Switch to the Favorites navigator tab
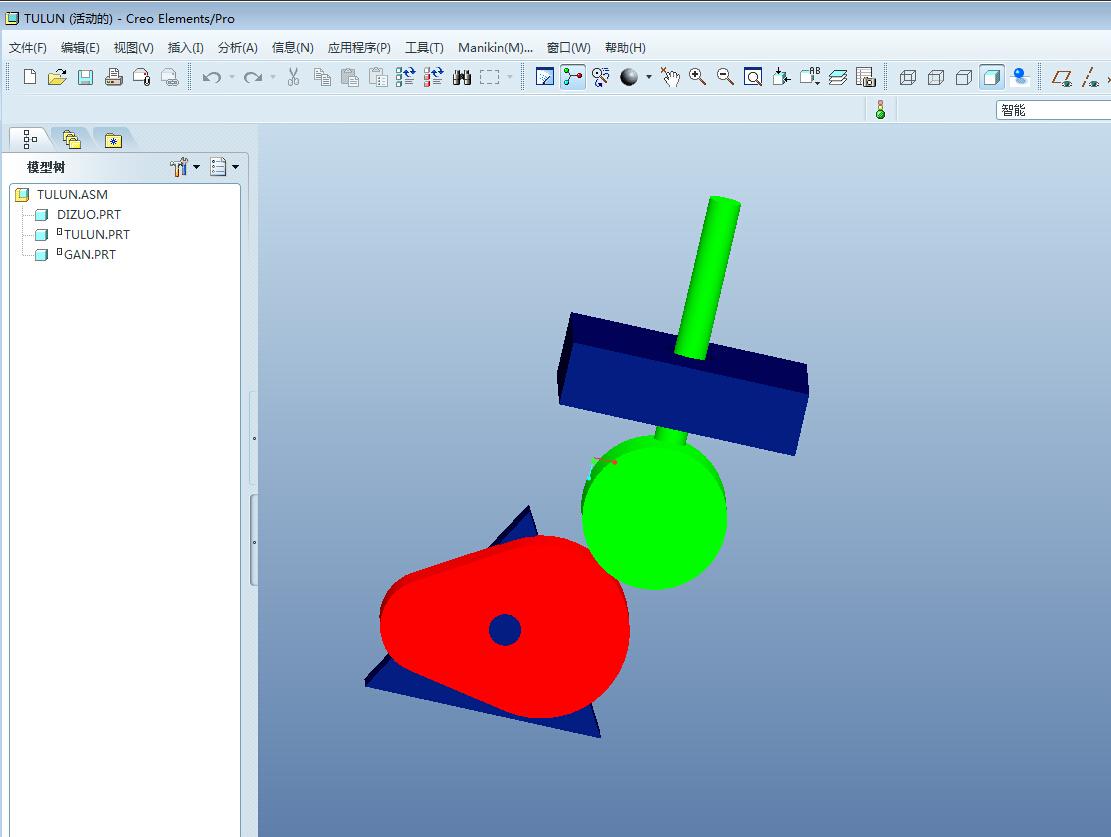 [x=113, y=140]
